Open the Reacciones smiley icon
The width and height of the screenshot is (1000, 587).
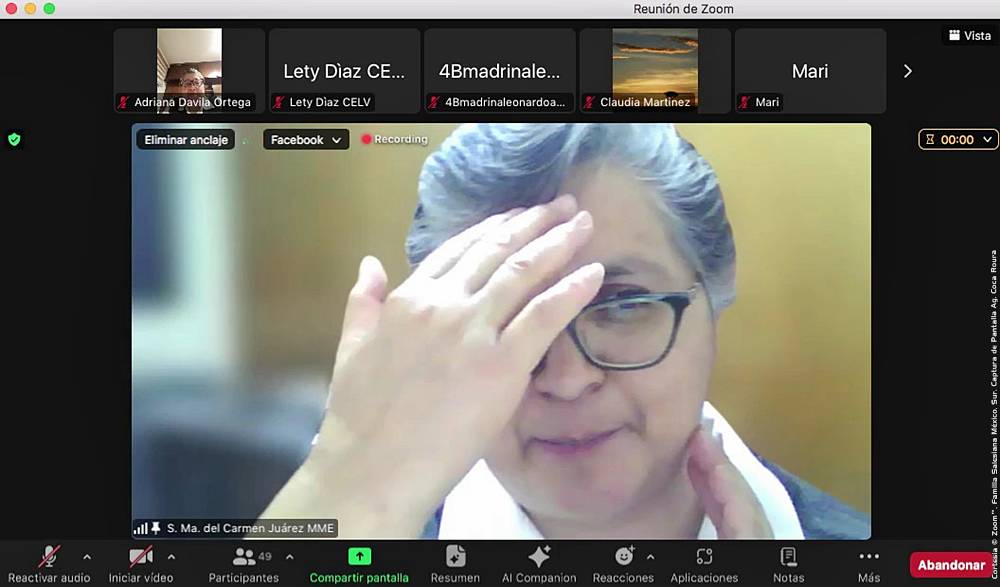624,556
